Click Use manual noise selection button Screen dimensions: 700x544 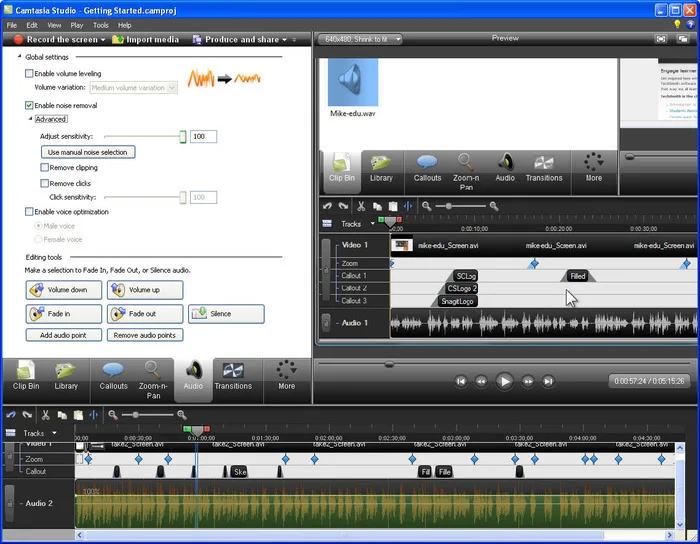coord(88,152)
